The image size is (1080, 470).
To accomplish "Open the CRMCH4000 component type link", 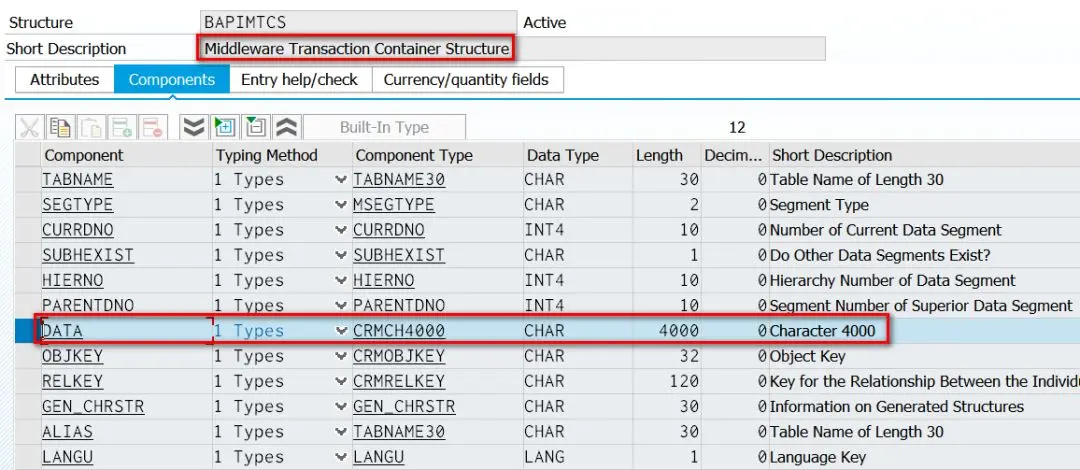I will click(x=399, y=331).
